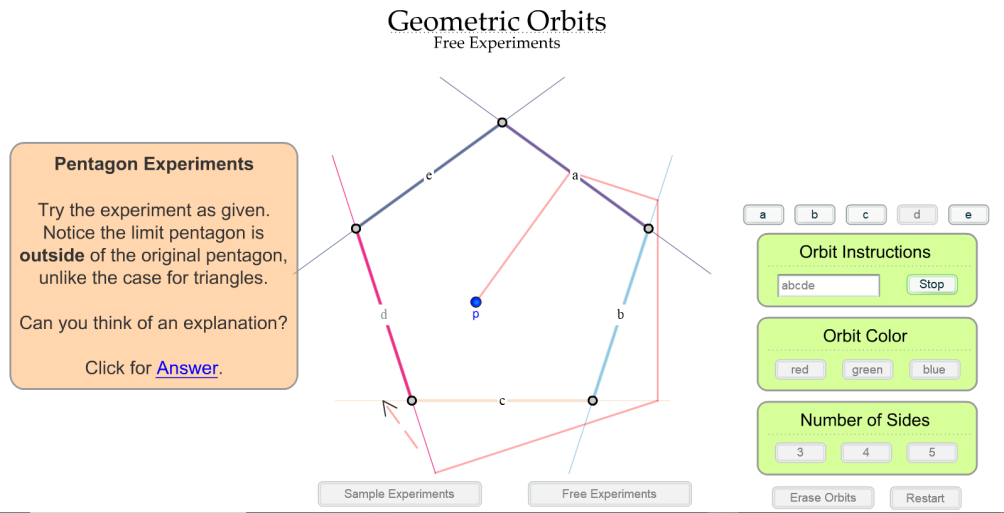The width and height of the screenshot is (1004, 513).
Task: Click side label c on the pentagon
Action: 502,401
